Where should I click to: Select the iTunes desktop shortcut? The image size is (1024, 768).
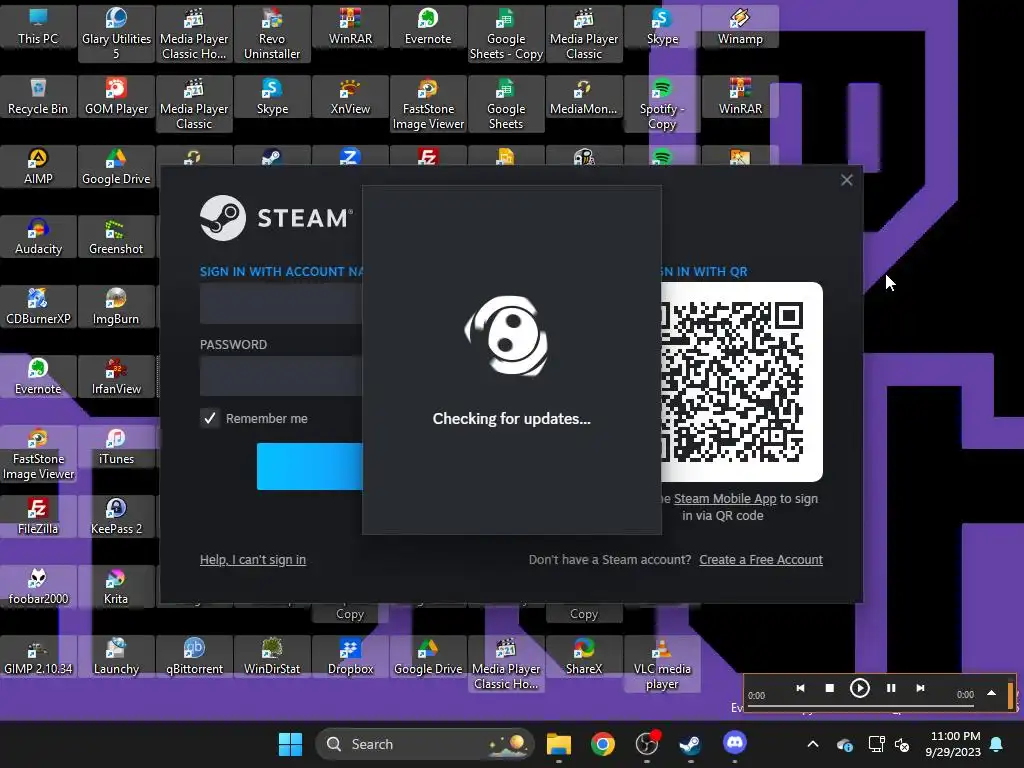point(116,446)
